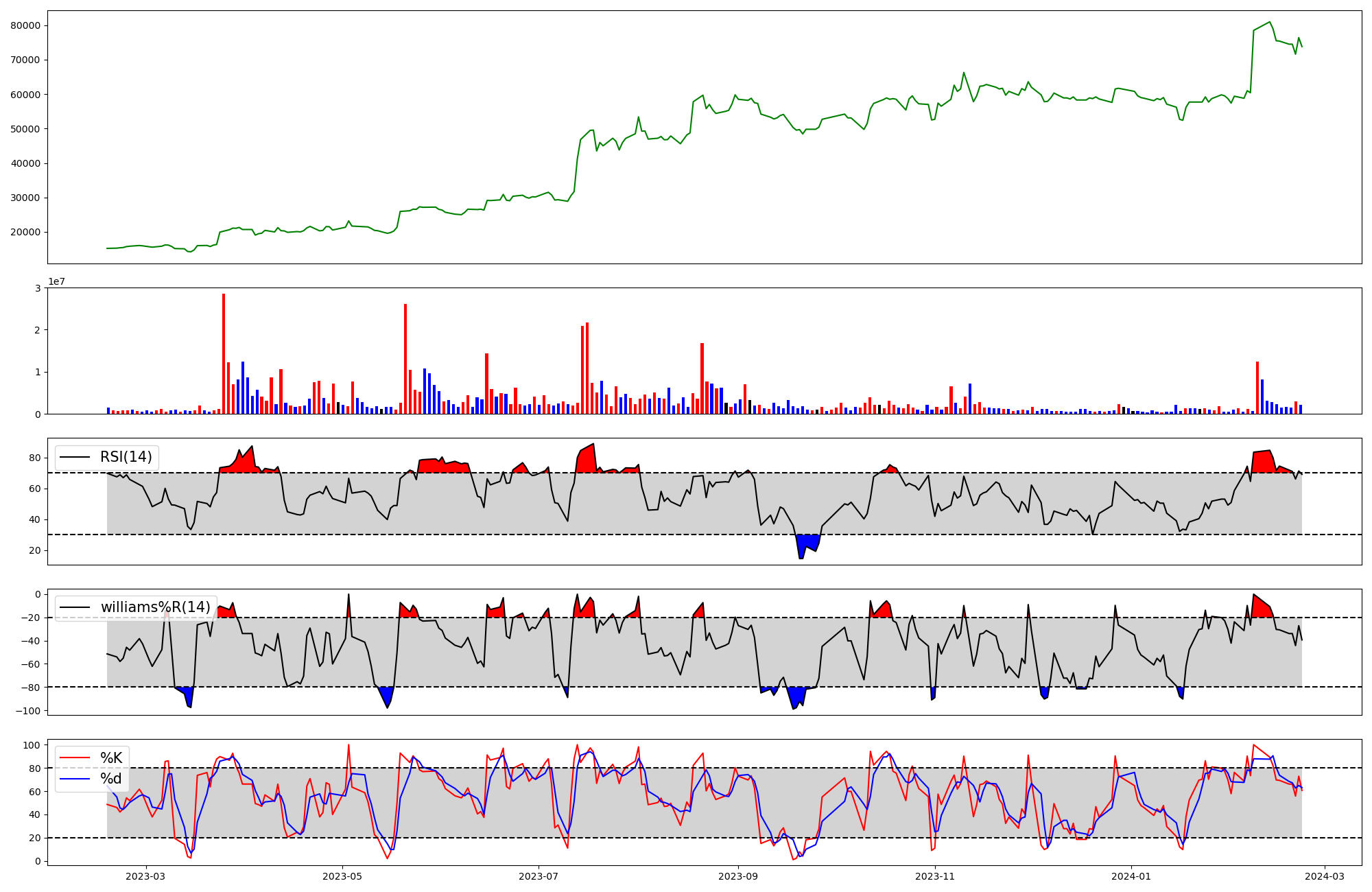Viewport: 1372px width, 892px height.
Task: Click the %d legend entry text
Action: tap(111, 779)
